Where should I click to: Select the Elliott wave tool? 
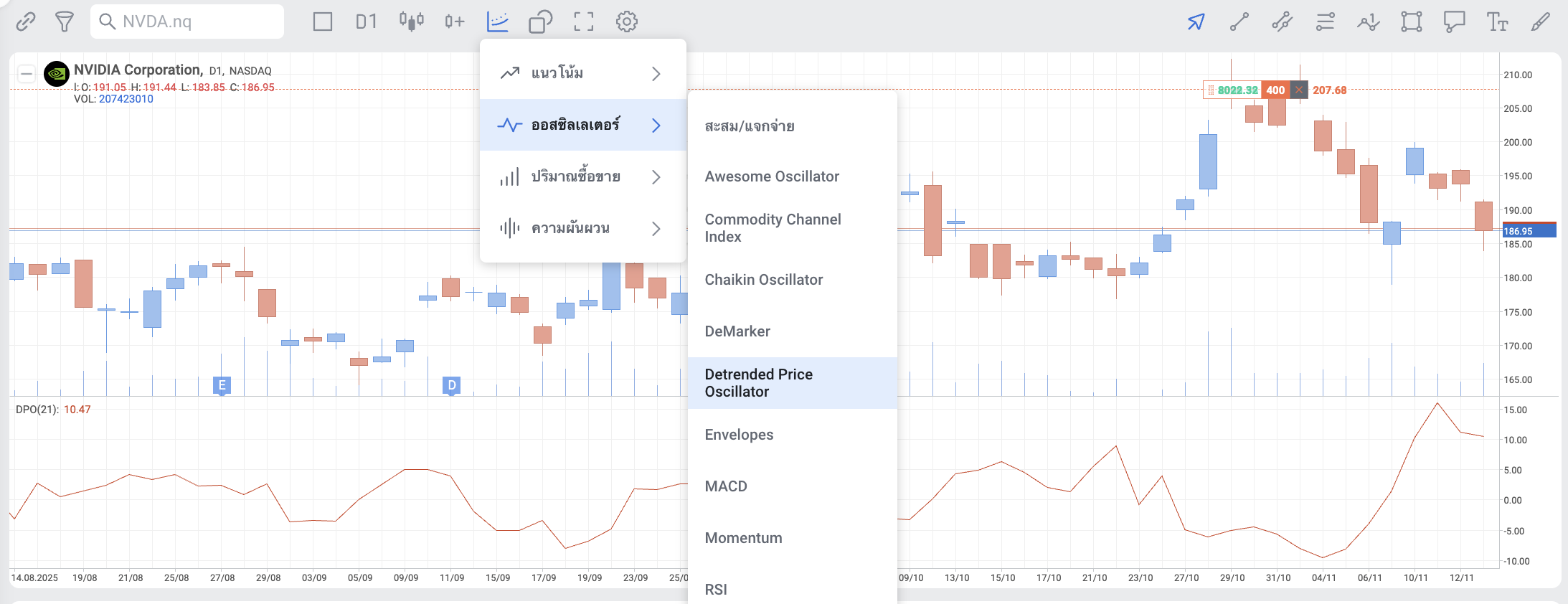1369,22
